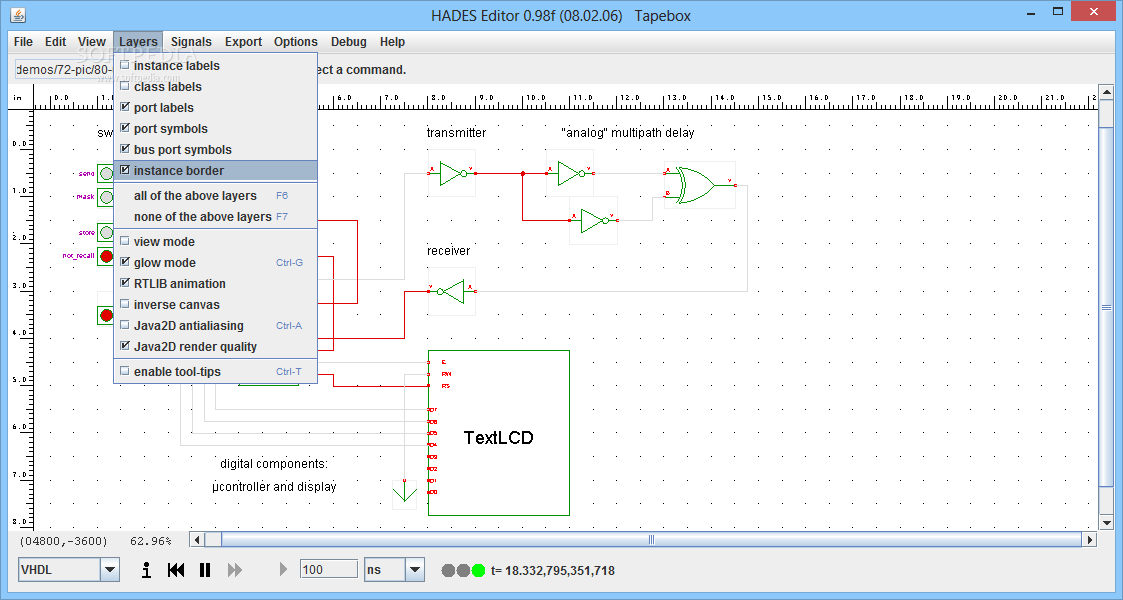Click horizontal scrollbar right arrow
Viewport: 1123px width, 600px height.
coord(1089,540)
